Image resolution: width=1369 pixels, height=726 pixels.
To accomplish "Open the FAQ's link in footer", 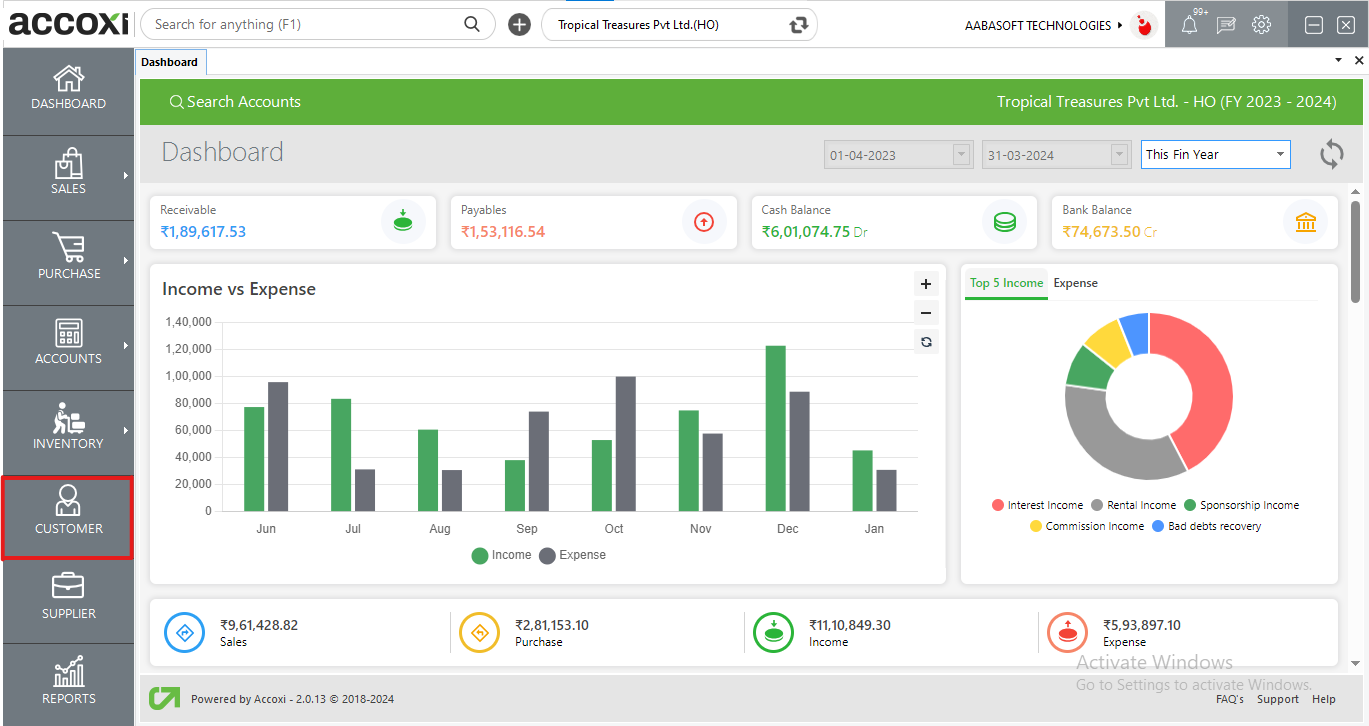I will [x=1230, y=699].
